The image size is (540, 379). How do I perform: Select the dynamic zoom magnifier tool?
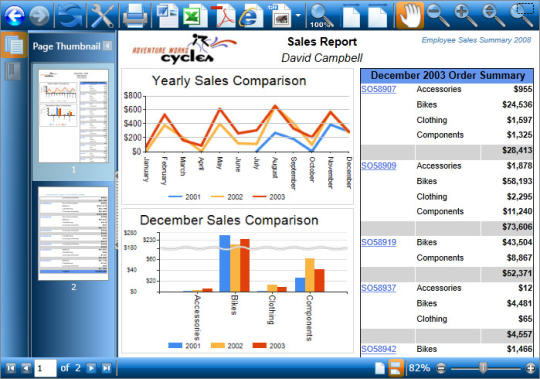click(493, 15)
